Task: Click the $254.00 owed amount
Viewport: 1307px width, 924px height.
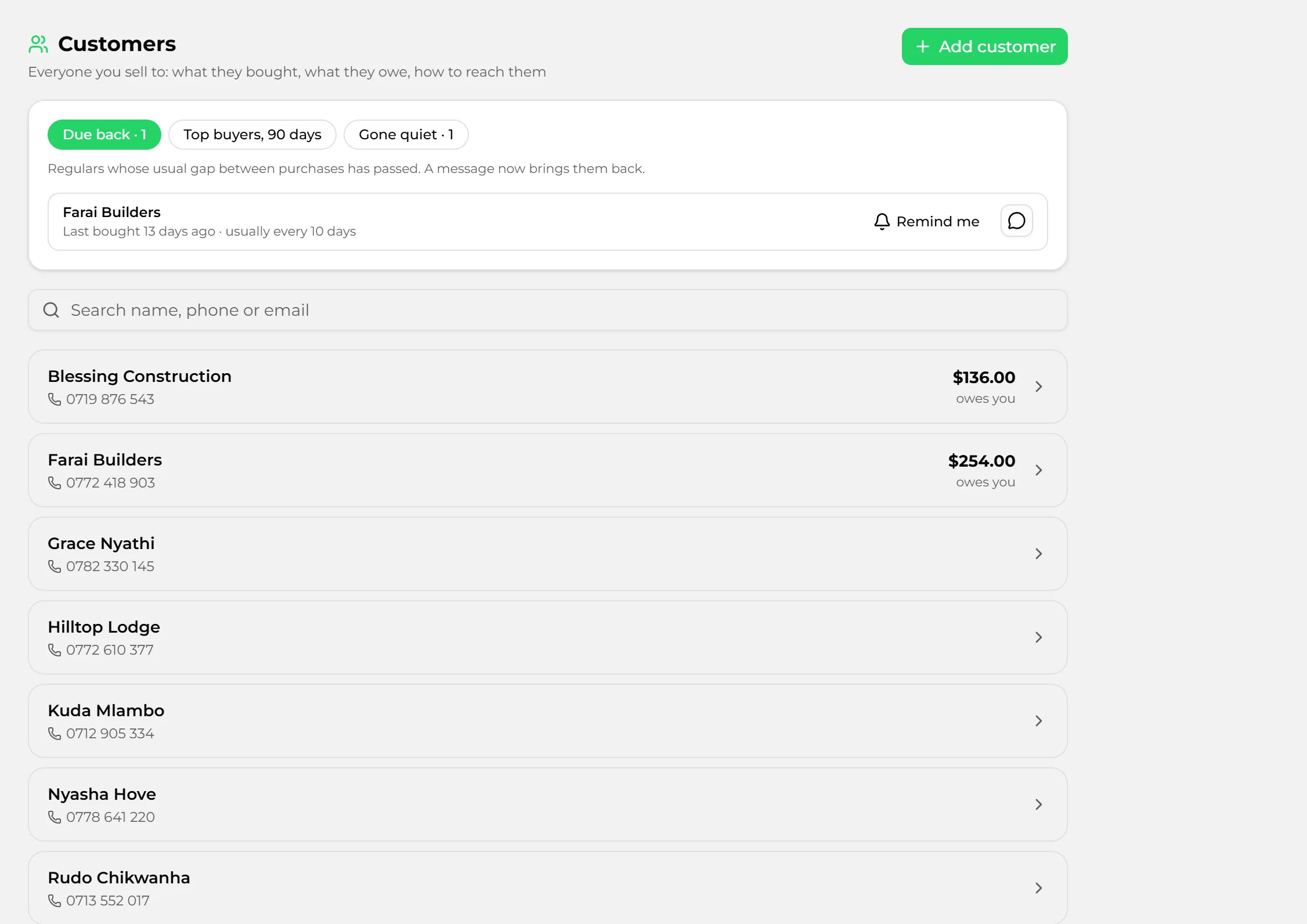Action: pyautogui.click(x=981, y=461)
